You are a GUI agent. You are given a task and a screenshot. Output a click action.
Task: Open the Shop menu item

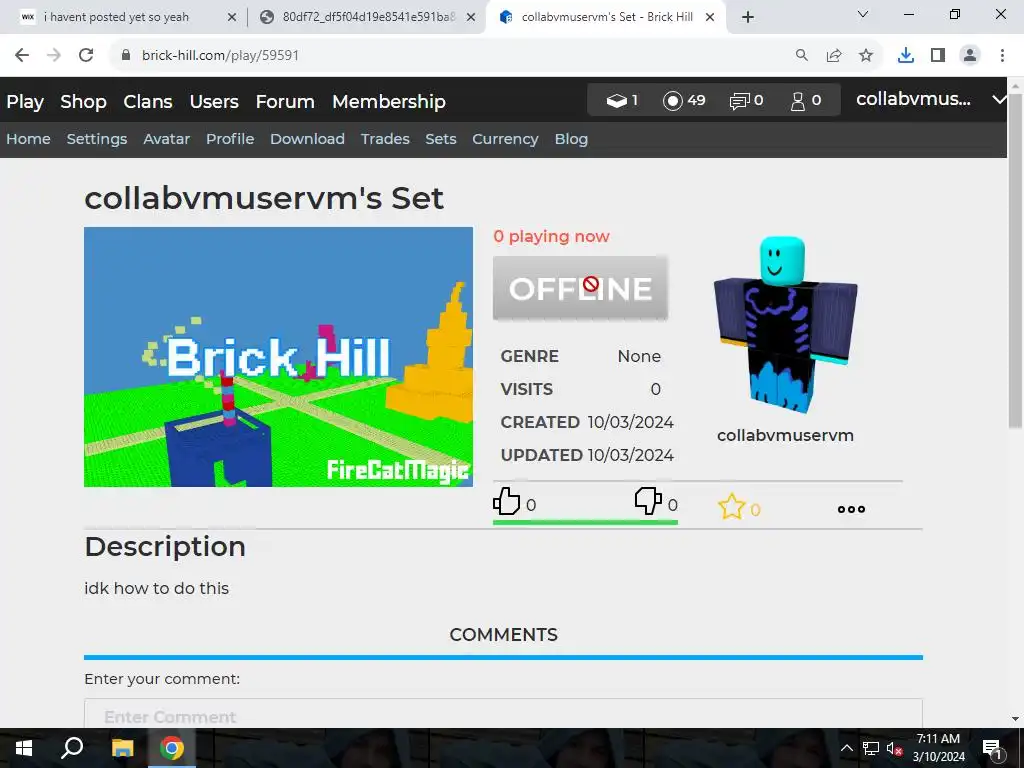pos(84,102)
